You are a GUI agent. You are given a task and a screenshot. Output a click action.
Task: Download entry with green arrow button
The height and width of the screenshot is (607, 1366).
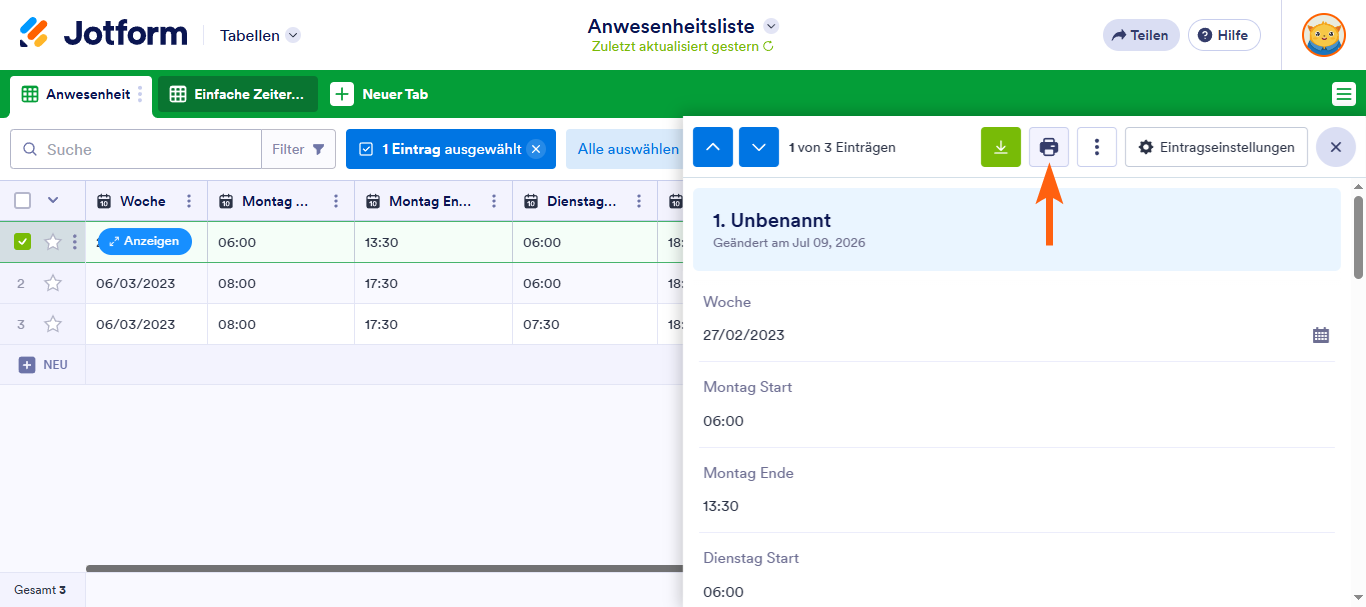1001,147
